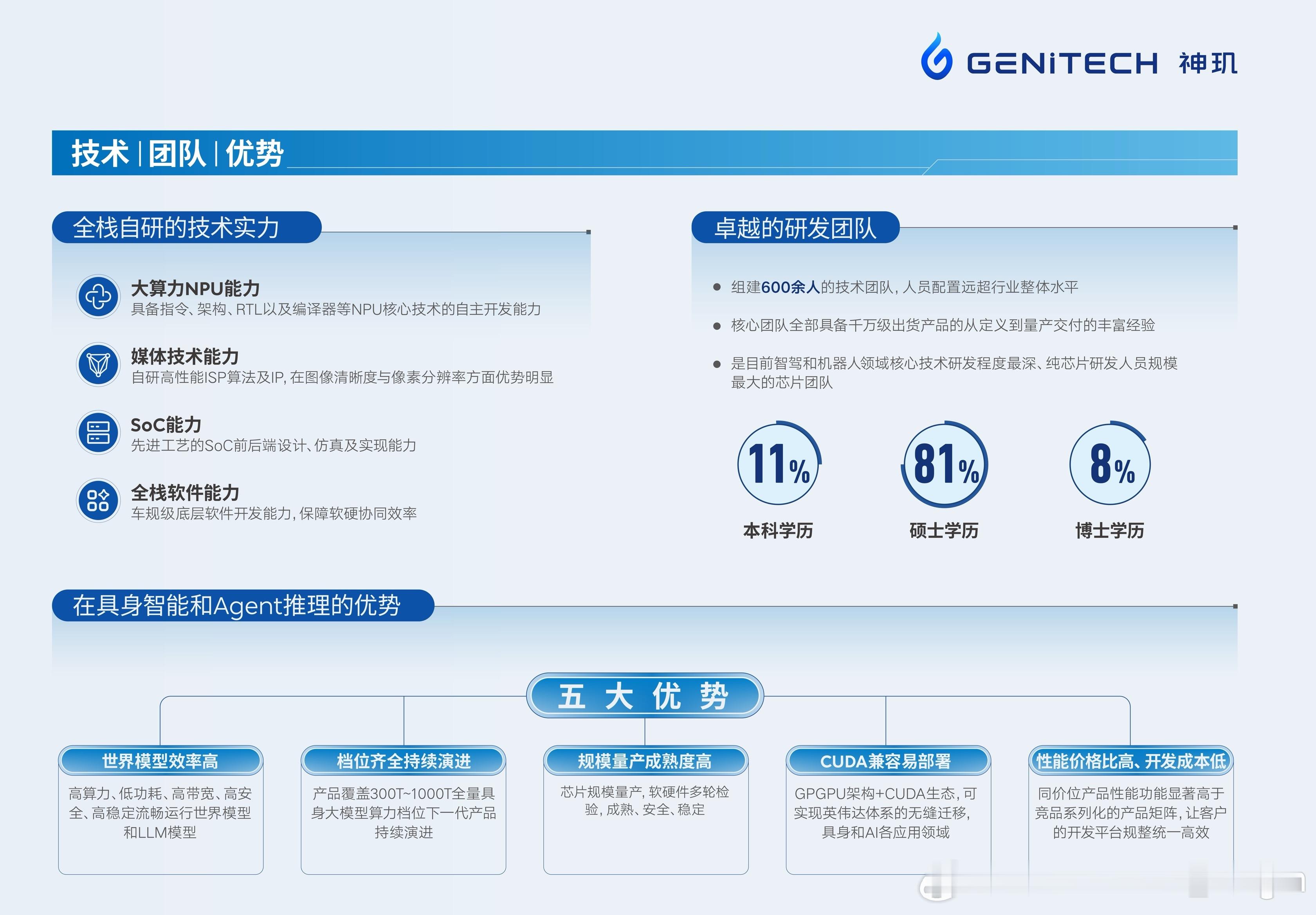The height and width of the screenshot is (915, 1316).
Task: Click the SoC能力 server icon
Action: pos(98,432)
